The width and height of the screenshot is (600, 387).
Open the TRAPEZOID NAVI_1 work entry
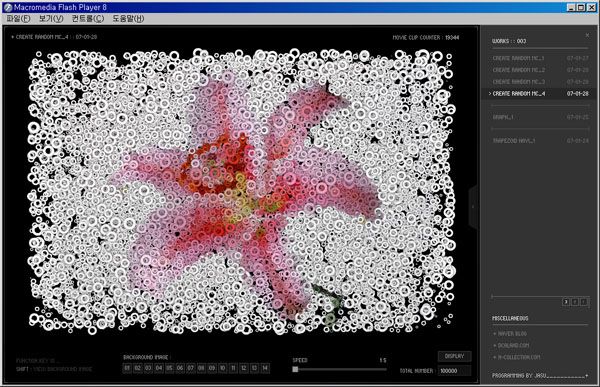coord(540,141)
